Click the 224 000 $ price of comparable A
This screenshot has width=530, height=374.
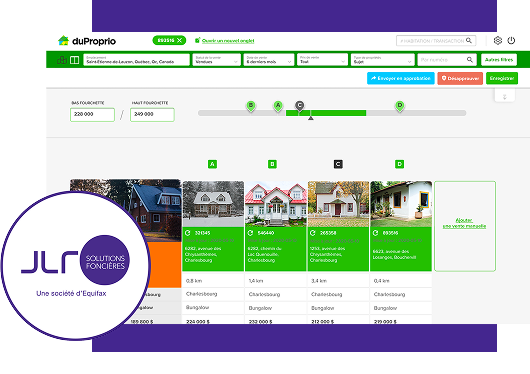[198, 321]
